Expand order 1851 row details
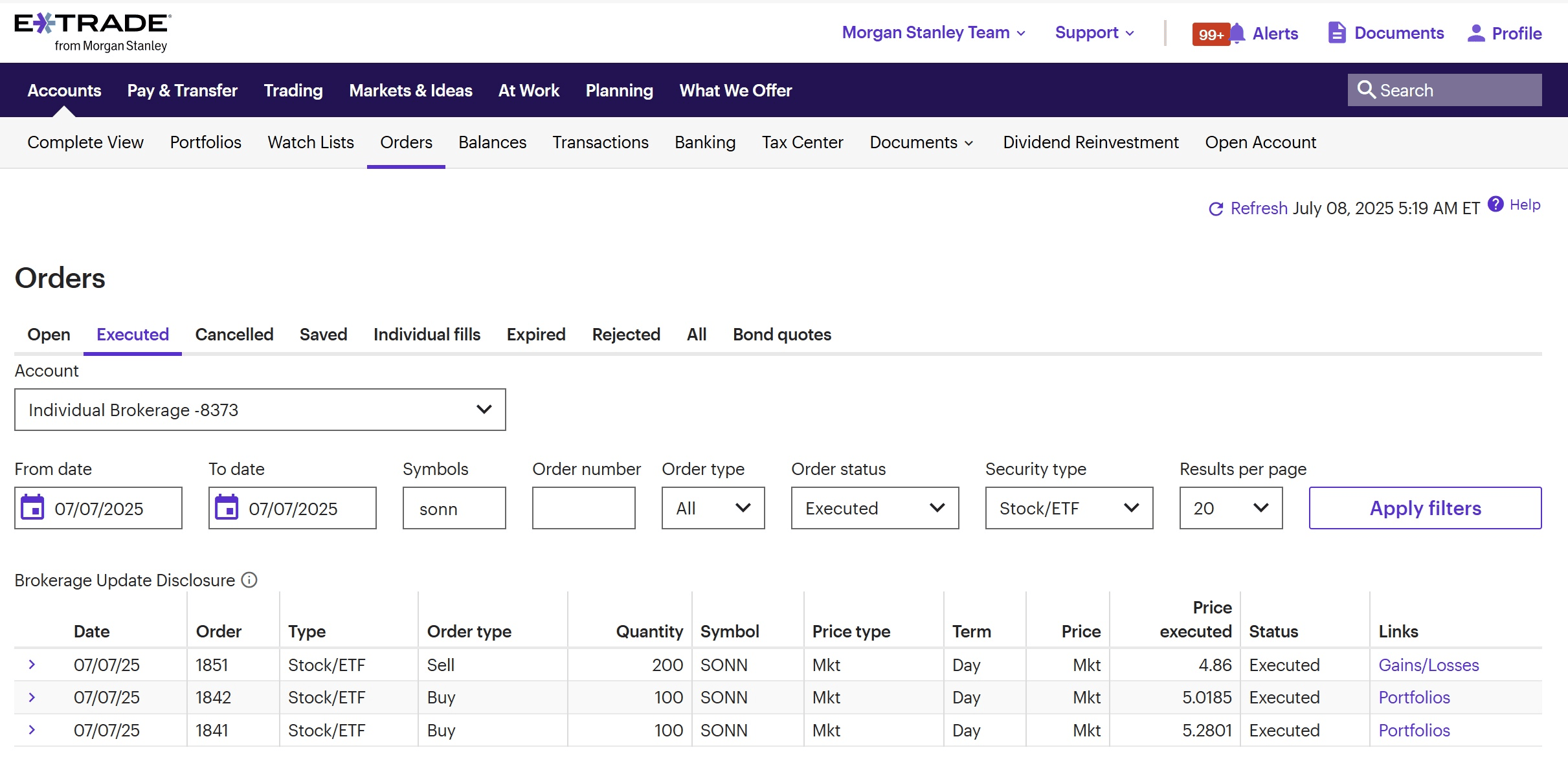1568x761 pixels. (x=32, y=665)
